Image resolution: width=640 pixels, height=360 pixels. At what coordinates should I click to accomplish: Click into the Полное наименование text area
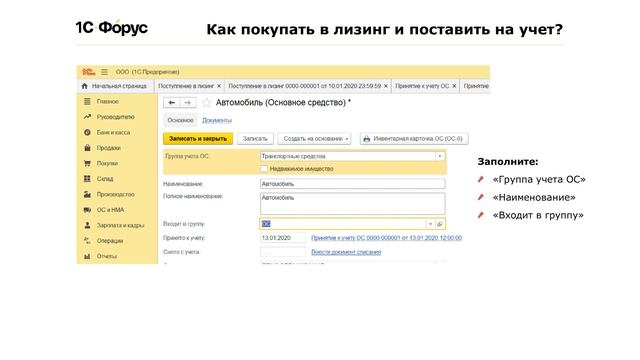353,204
